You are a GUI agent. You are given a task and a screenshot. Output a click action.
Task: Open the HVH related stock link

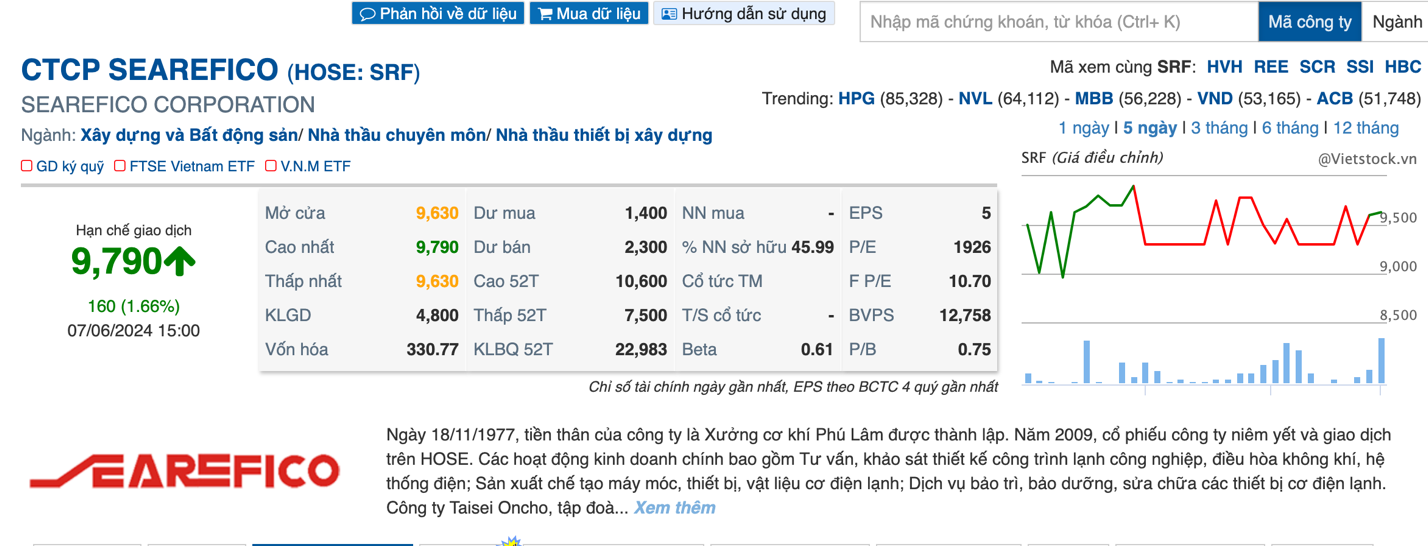coord(1224,67)
